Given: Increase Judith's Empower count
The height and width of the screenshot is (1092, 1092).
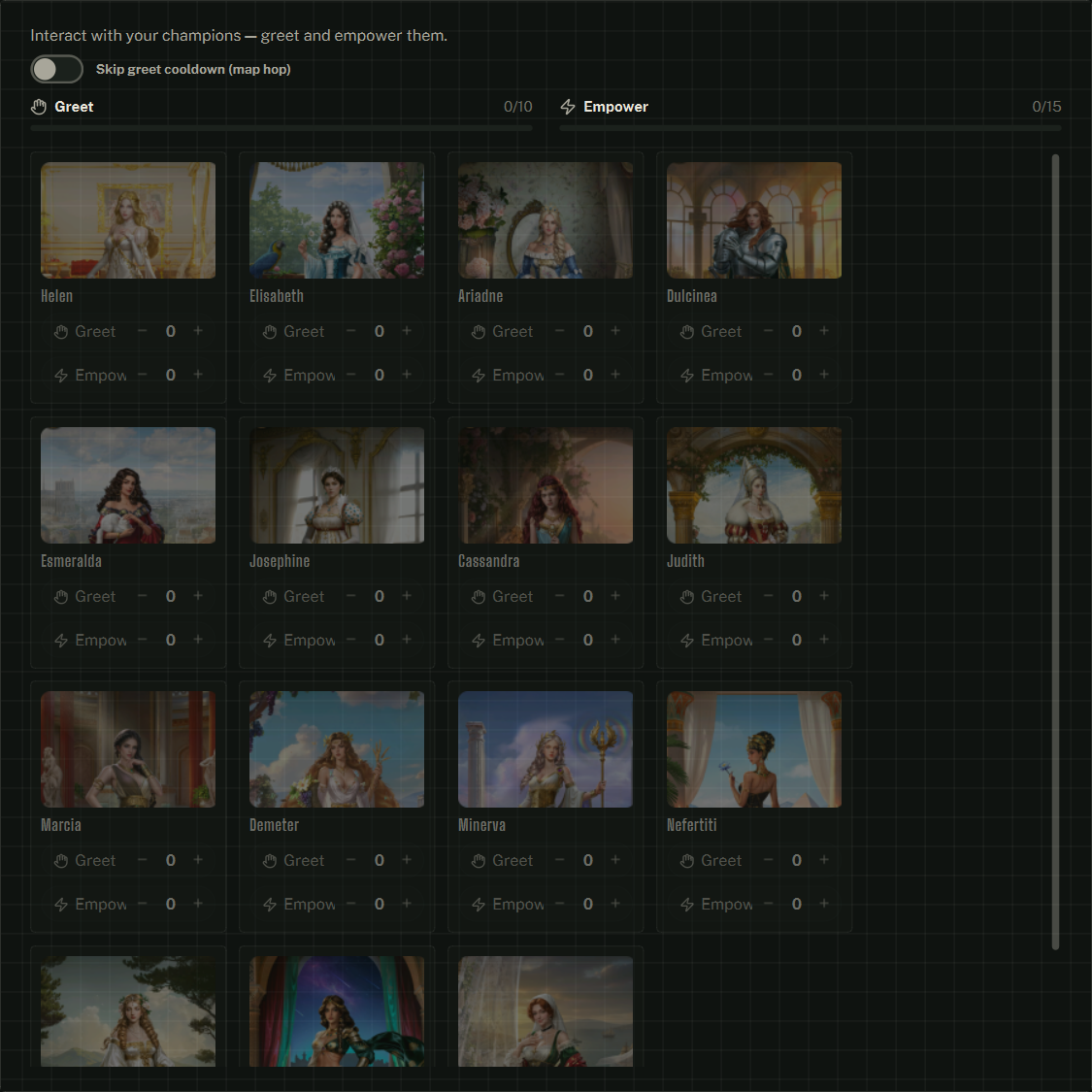Looking at the screenshot, I should (824, 640).
